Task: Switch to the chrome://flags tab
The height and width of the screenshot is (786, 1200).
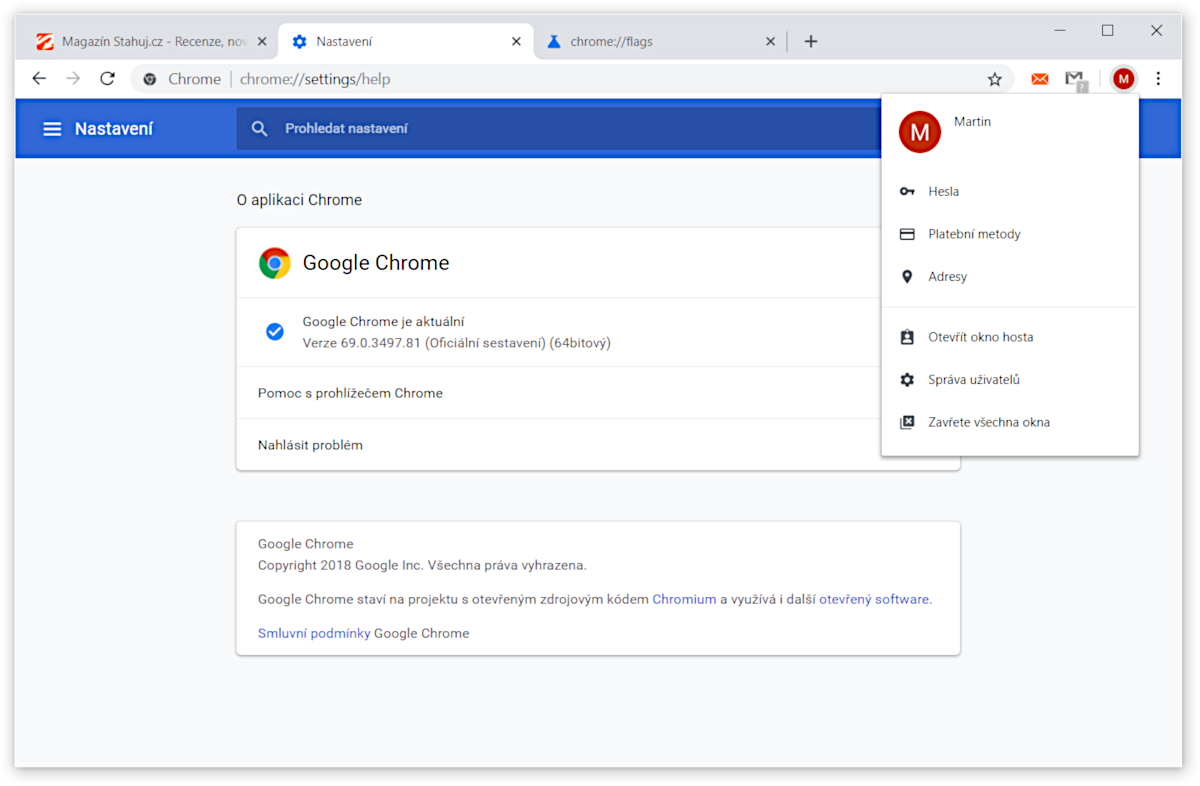Action: (x=660, y=42)
